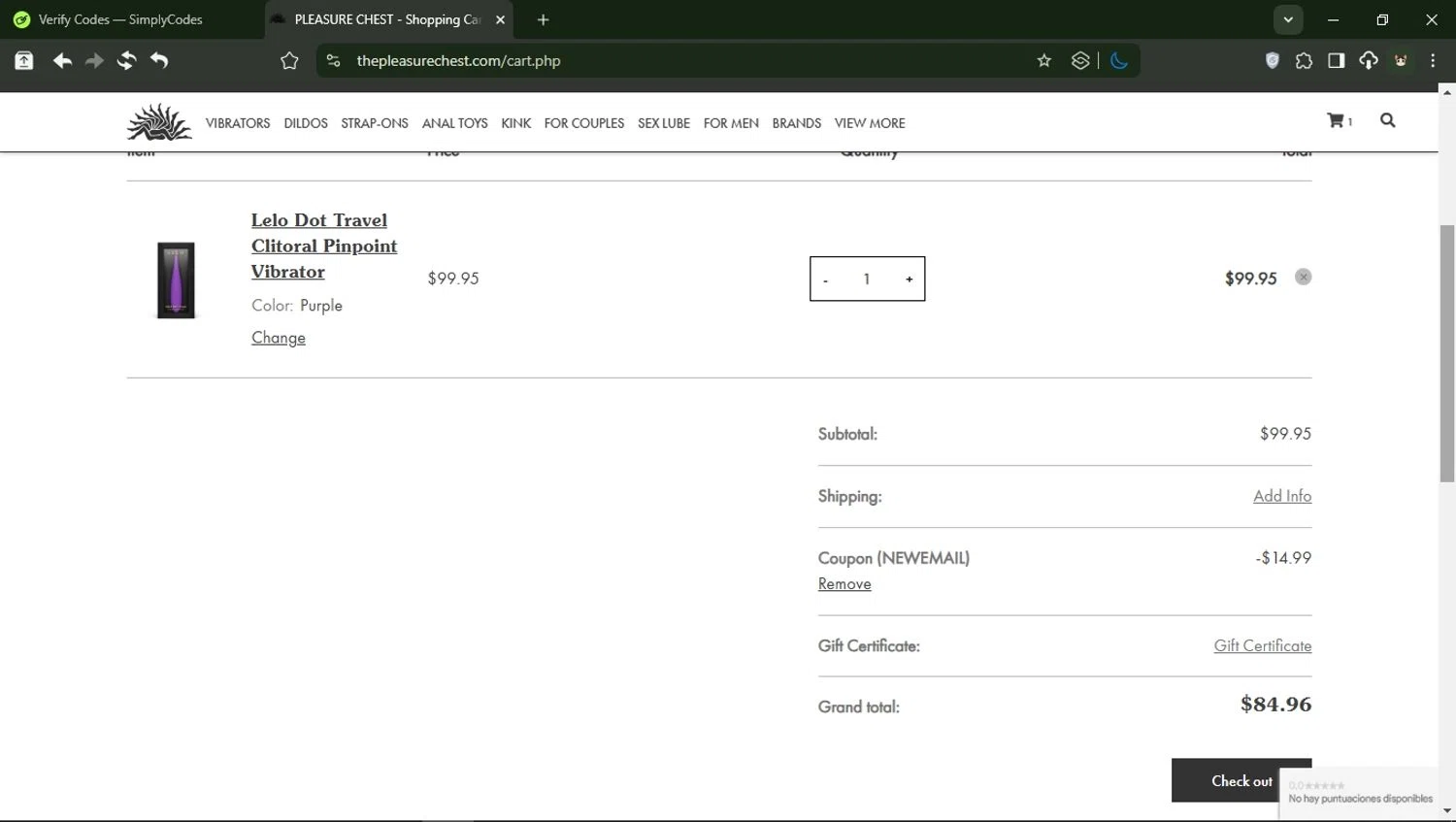Open the ANAL TOYS menu
Screen dimensions: 1456x822
click(455, 123)
